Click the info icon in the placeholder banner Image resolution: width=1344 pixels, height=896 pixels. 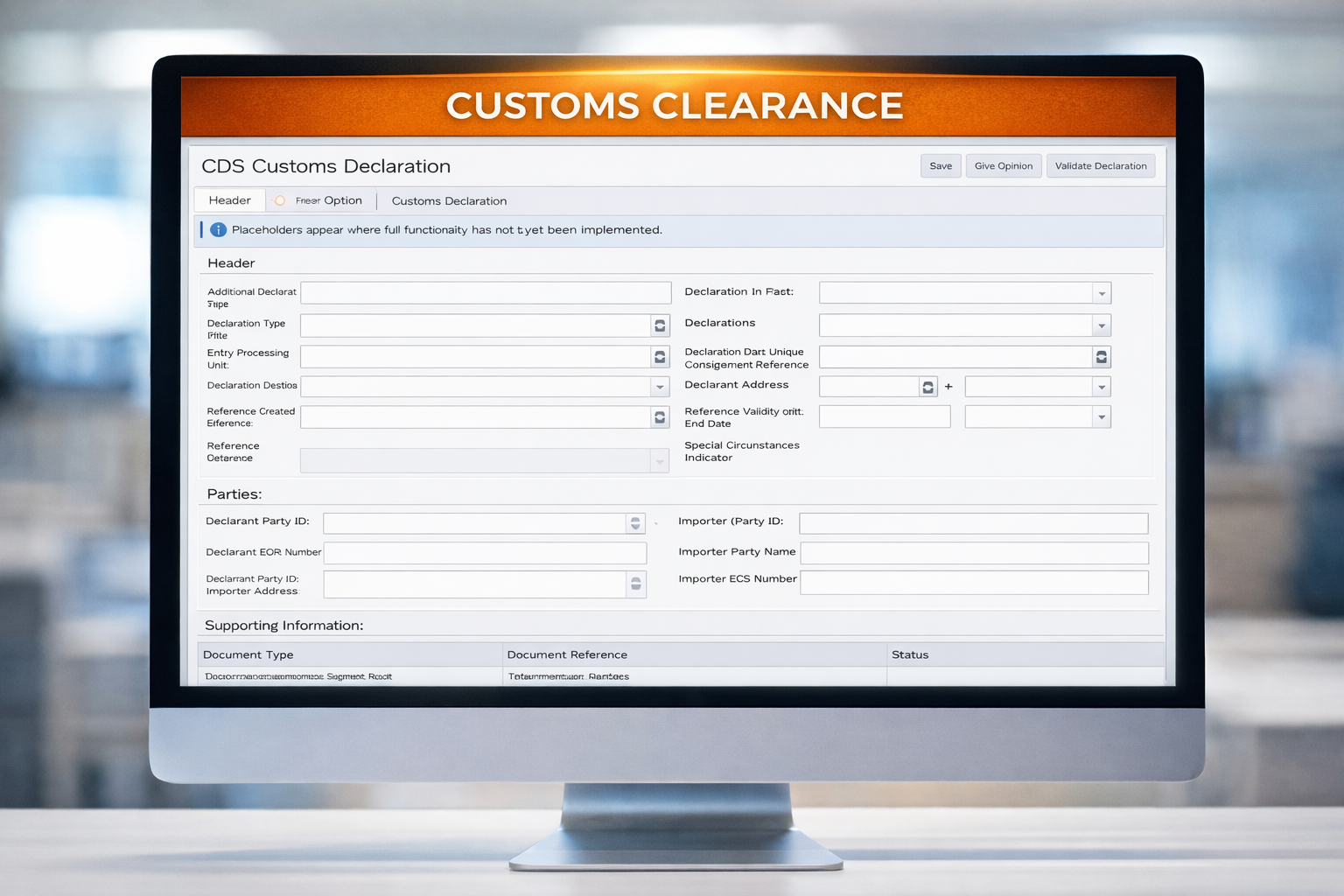(x=217, y=229)
